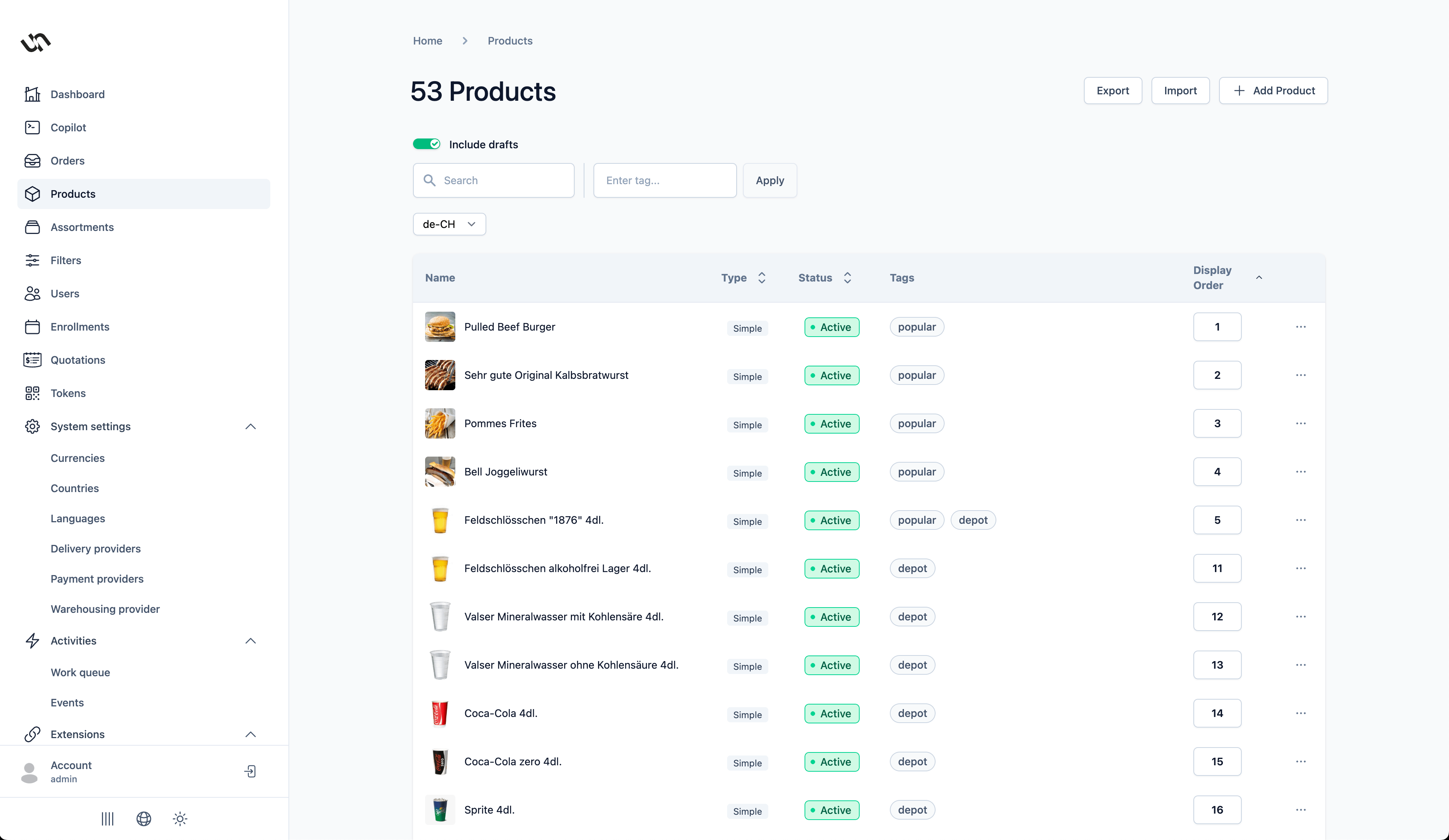The height and width of the screenshot is (840, 1449).
Task: Open the language globe icon at bottom
Action: (143, 819)
